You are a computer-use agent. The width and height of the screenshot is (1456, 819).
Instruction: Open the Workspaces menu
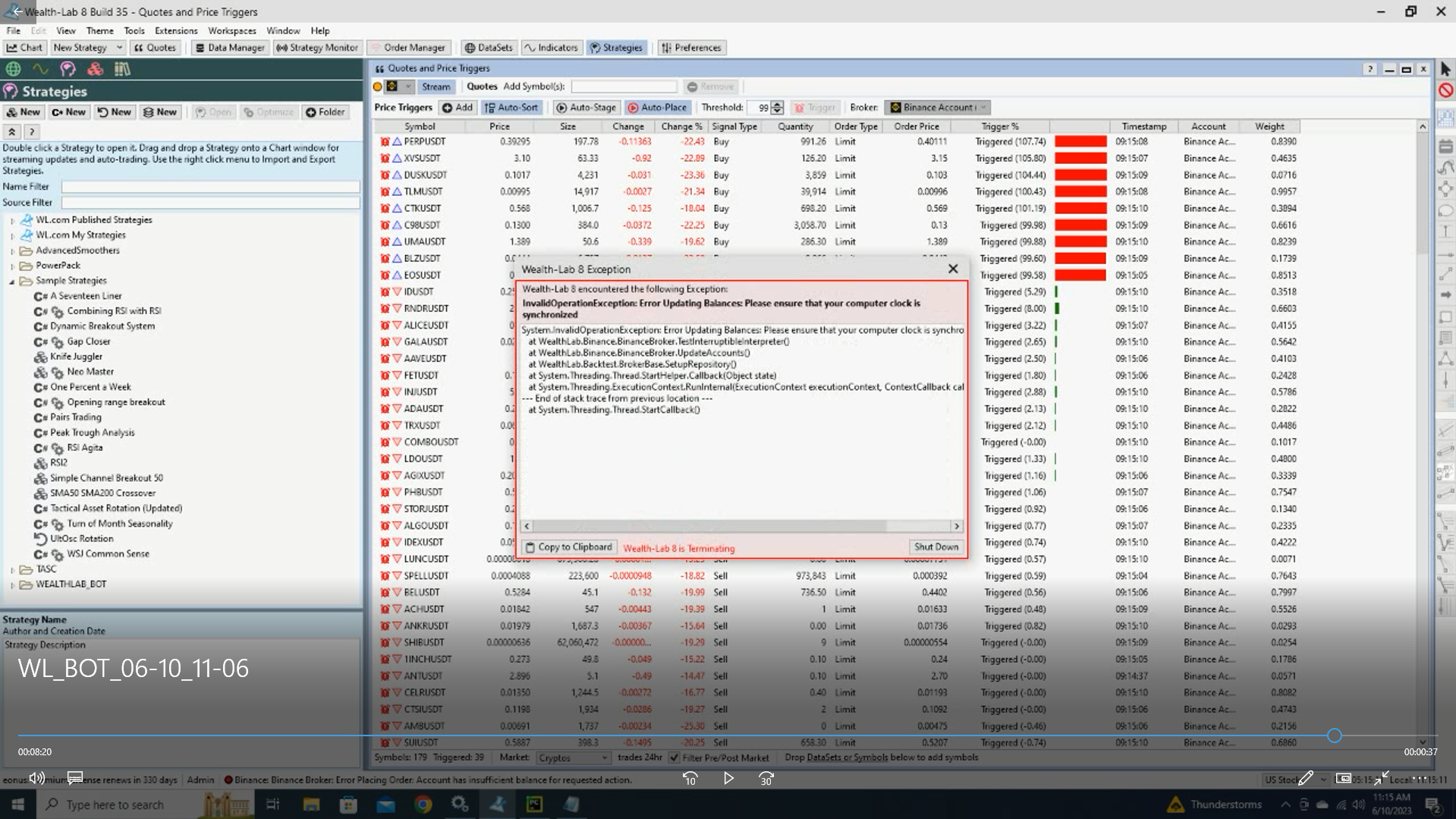point(231,30)
